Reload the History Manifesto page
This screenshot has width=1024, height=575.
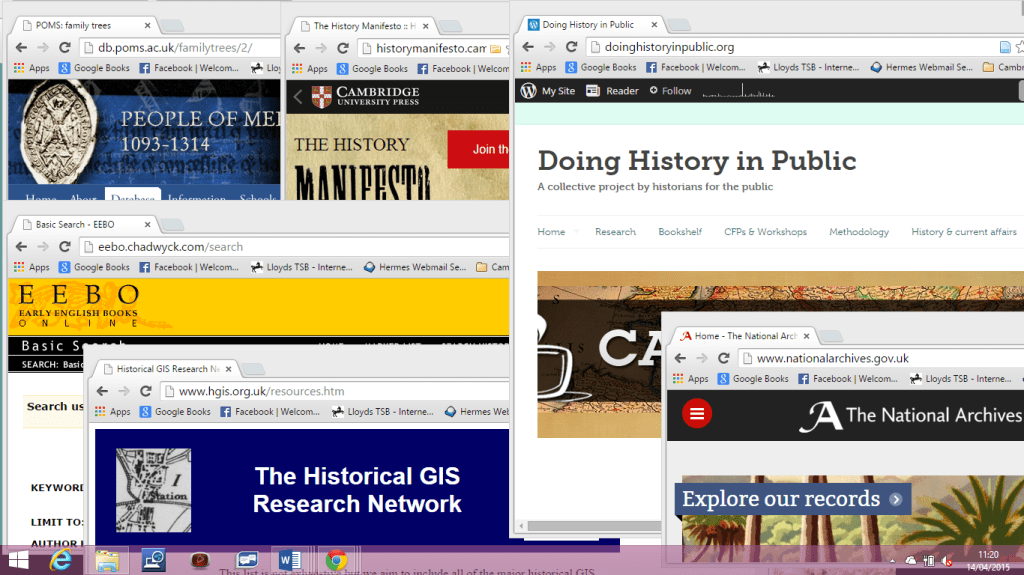[343, 48]
